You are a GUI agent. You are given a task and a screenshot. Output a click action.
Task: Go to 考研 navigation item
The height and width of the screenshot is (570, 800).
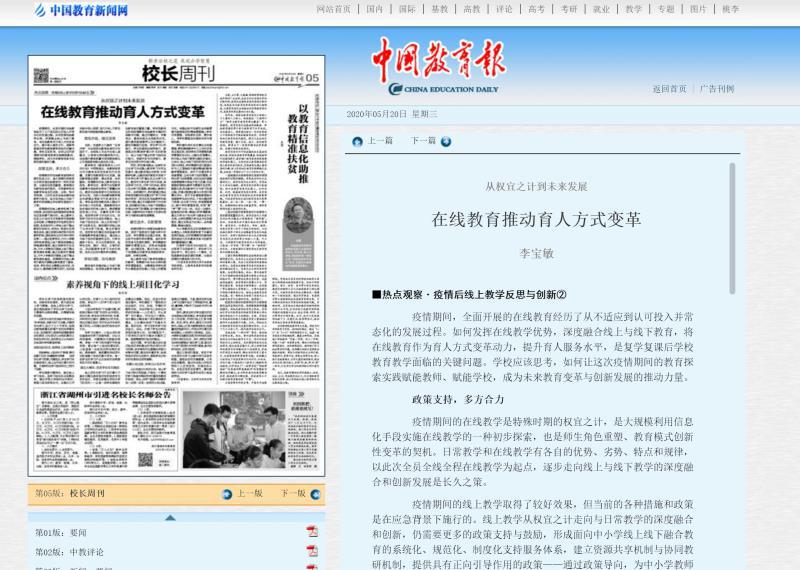coord(568,9)
